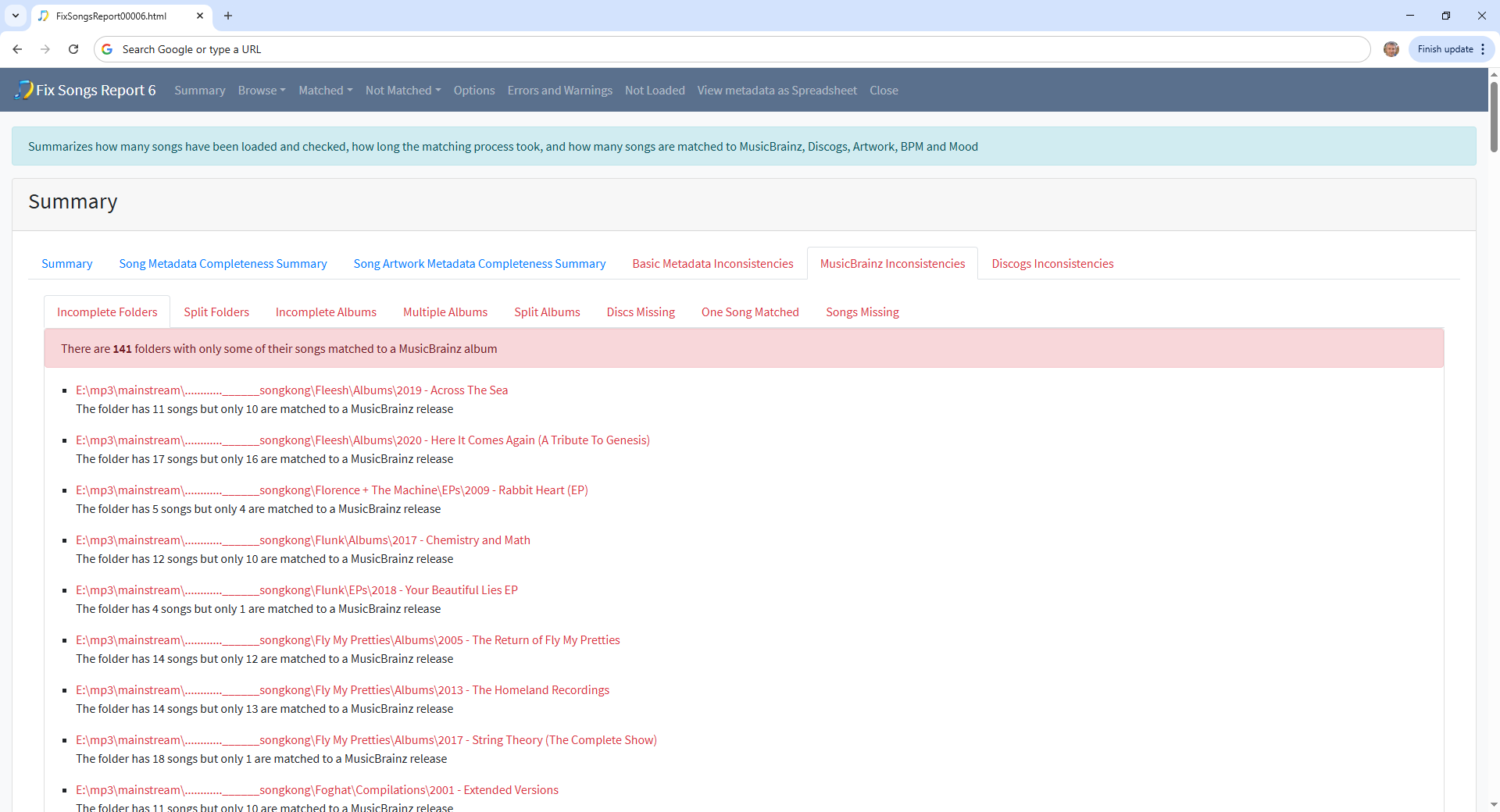This screenshot has width=1500, height=812.
Task: Select the Split Folders tab
Action: click(x=216, y=312)
